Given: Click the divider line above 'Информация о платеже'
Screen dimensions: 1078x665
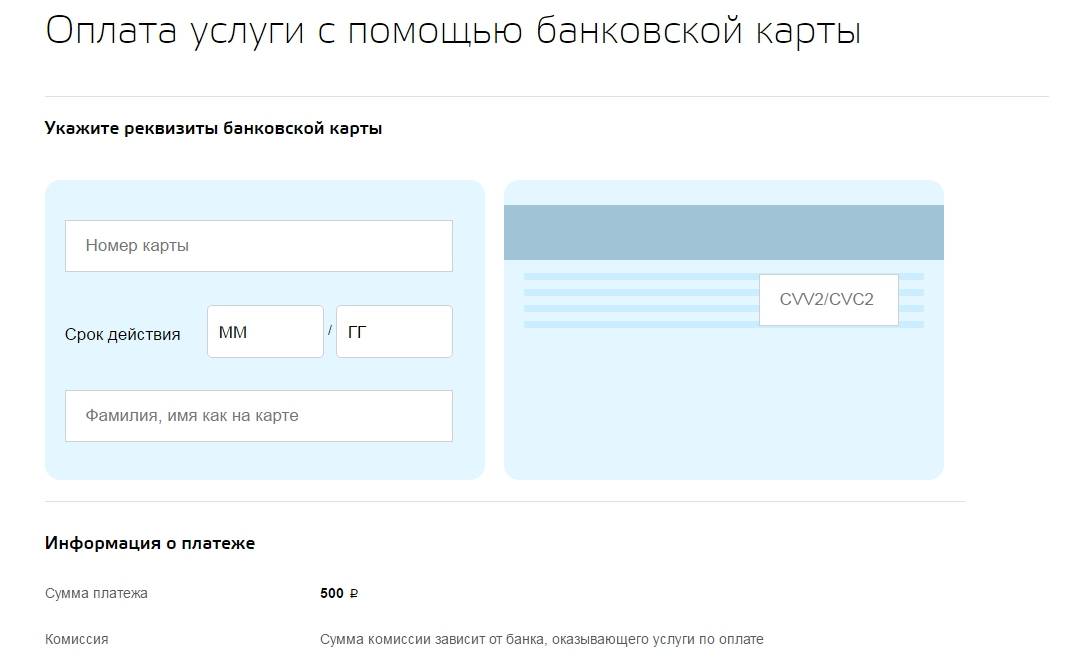Looking at the screenshot, I should (505, 501).
